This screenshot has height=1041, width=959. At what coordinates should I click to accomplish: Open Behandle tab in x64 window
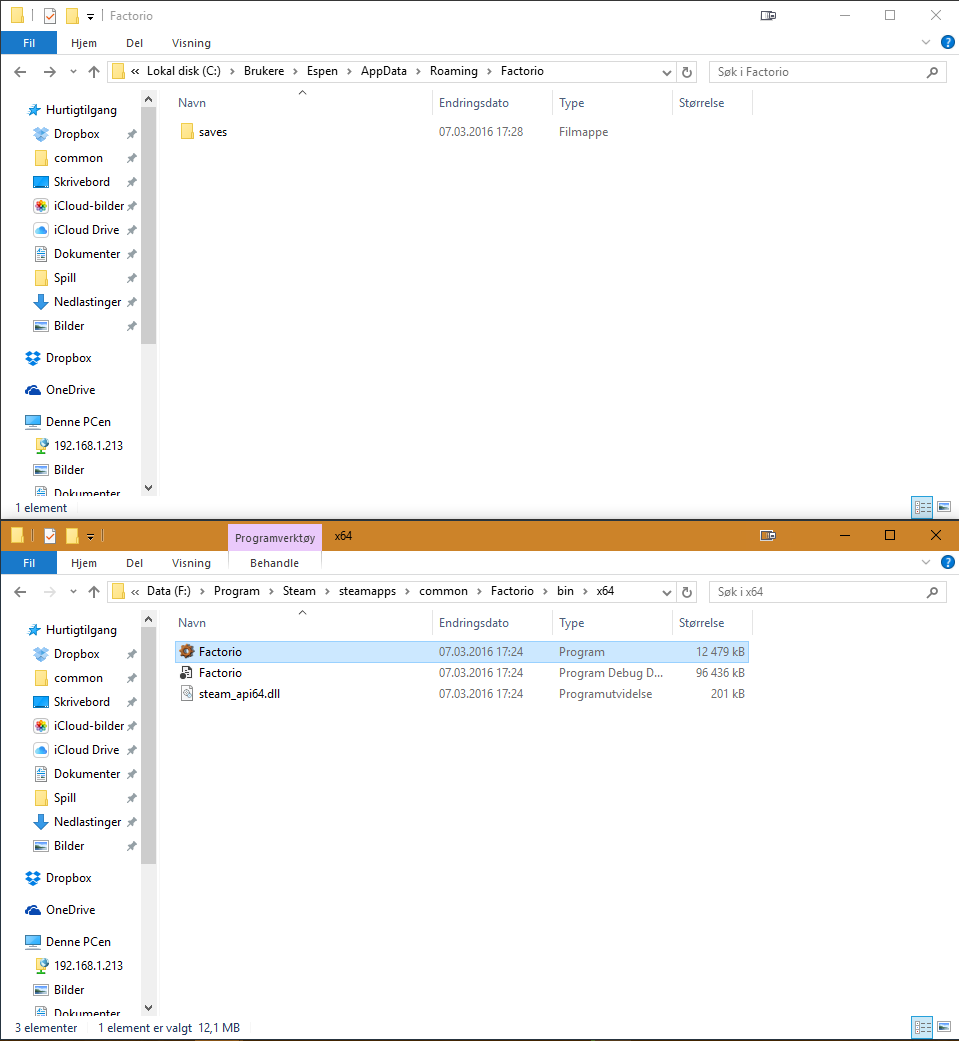tap(274, 563)
